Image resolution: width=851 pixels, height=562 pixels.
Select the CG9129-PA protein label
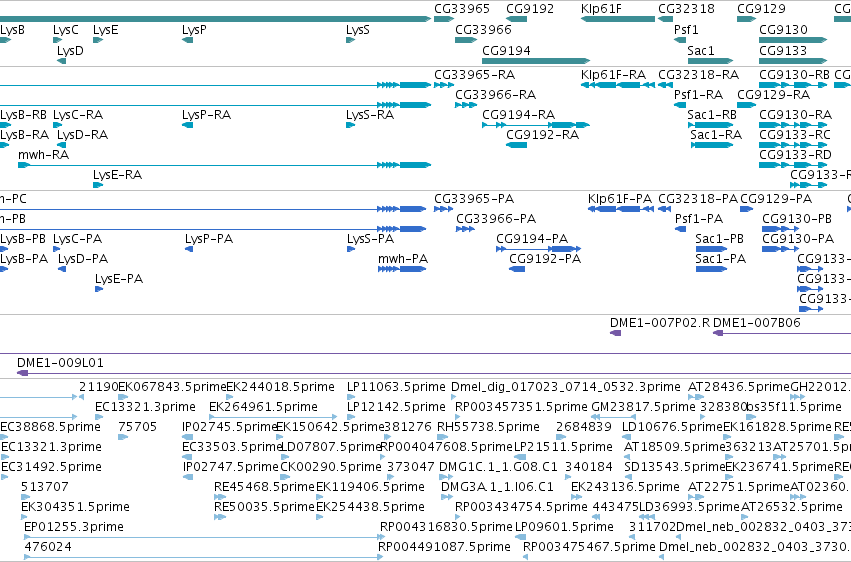point(776,199)
